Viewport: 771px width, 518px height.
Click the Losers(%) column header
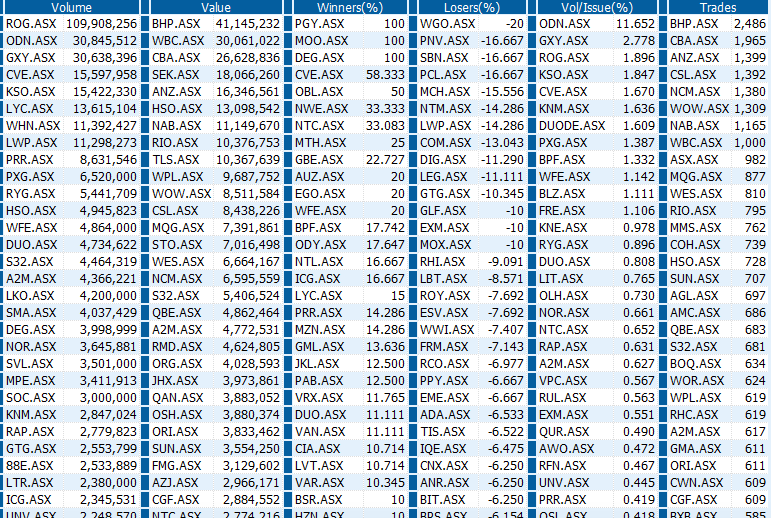(x=472, y=7)
